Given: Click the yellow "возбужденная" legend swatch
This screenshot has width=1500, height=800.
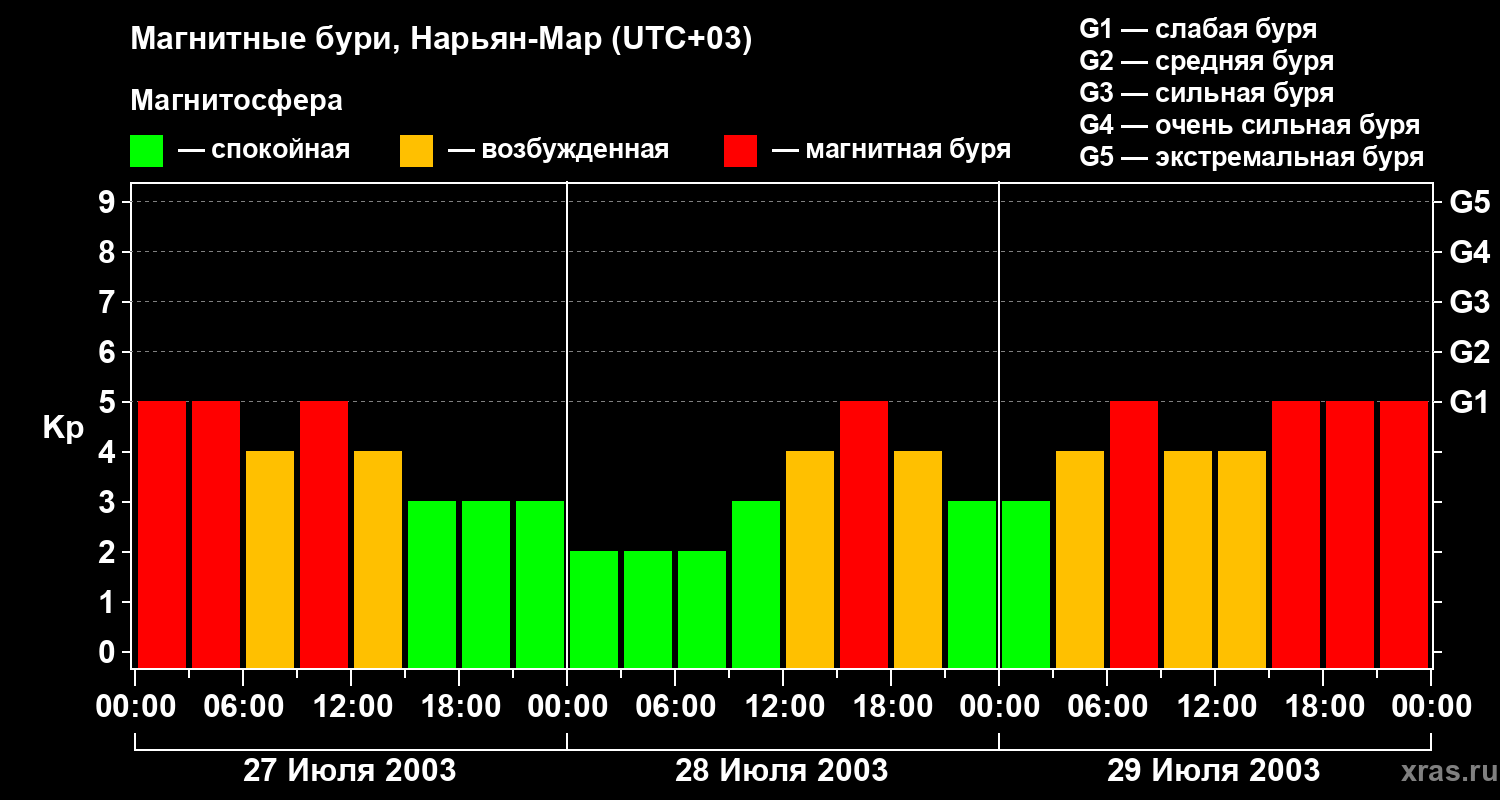Looking at the screenshot, I should (416, 151).
